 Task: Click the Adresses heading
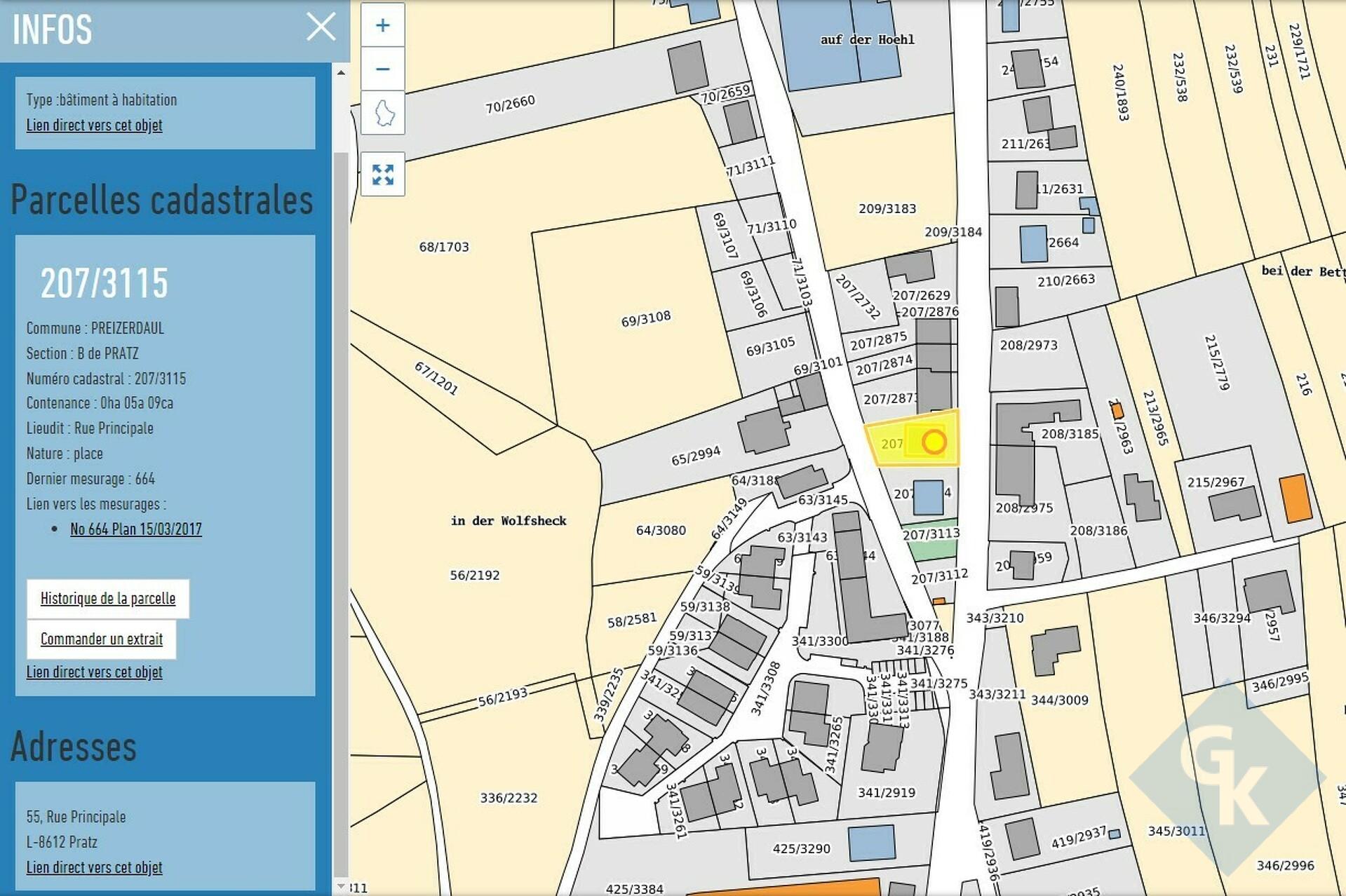tap(74, 746)
